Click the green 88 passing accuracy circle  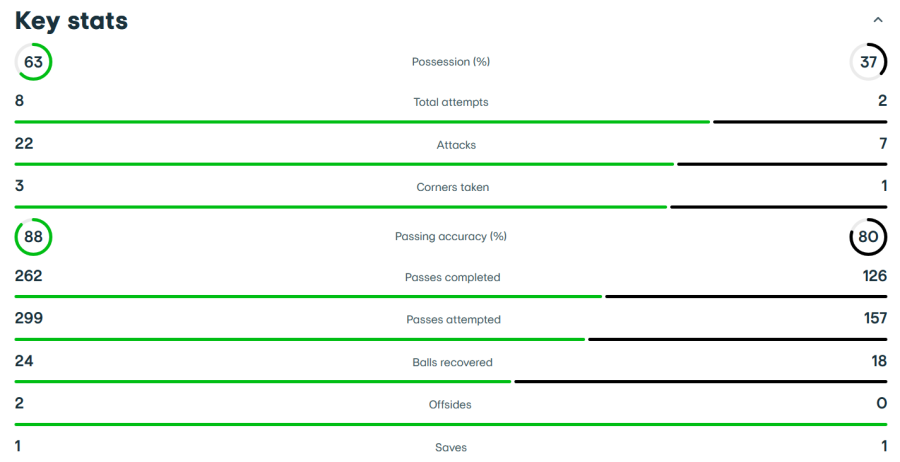coord(33,237)
